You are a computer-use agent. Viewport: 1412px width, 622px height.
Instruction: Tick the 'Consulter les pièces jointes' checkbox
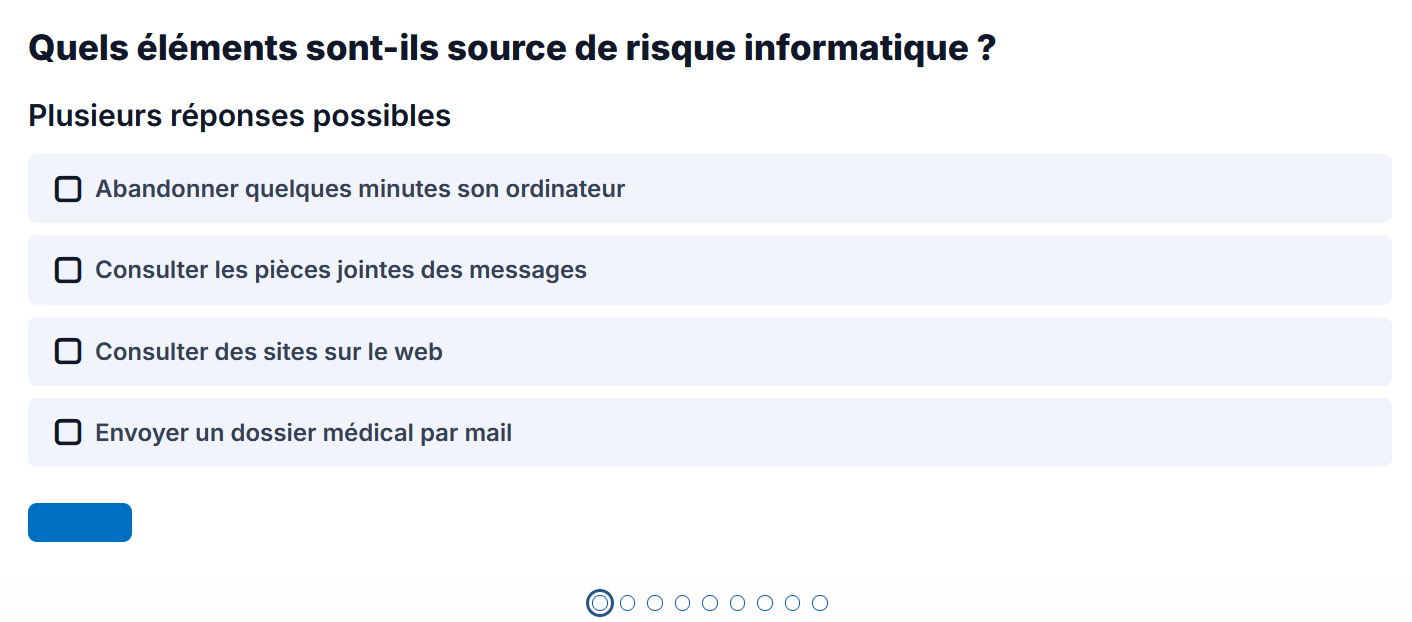[68, 270]
